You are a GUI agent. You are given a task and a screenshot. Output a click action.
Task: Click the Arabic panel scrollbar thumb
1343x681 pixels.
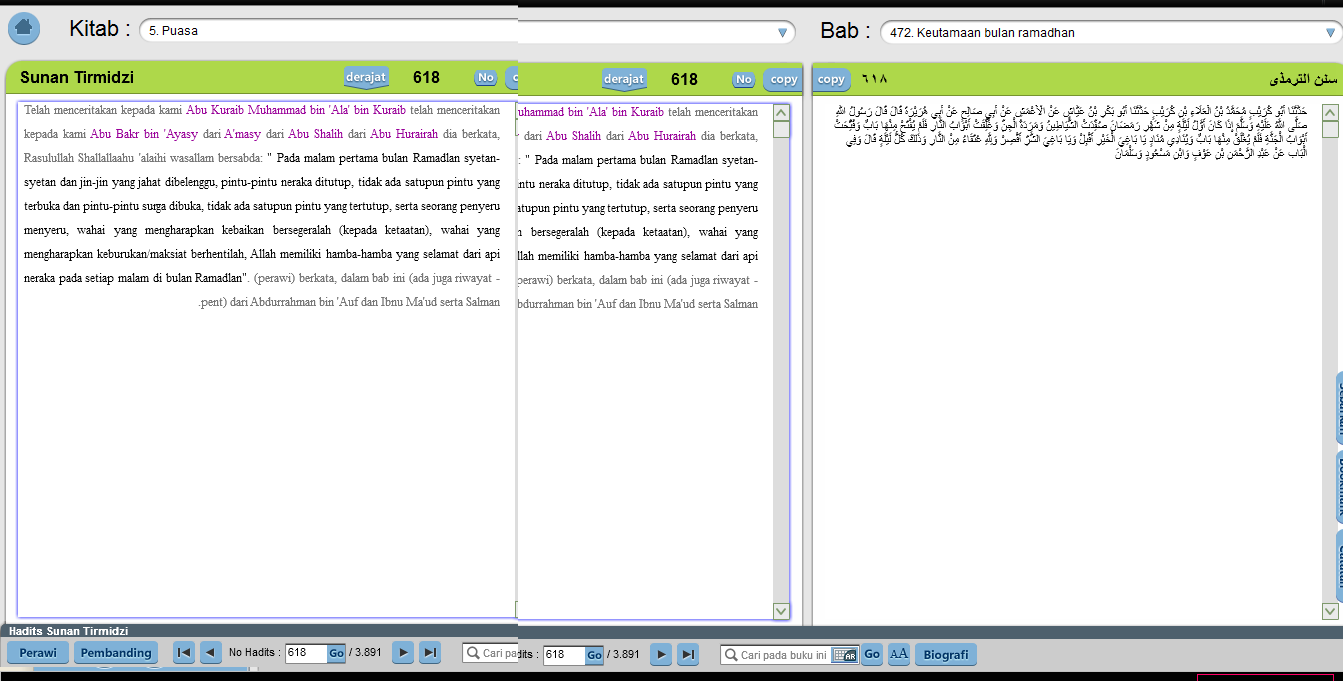point(1330,129)
